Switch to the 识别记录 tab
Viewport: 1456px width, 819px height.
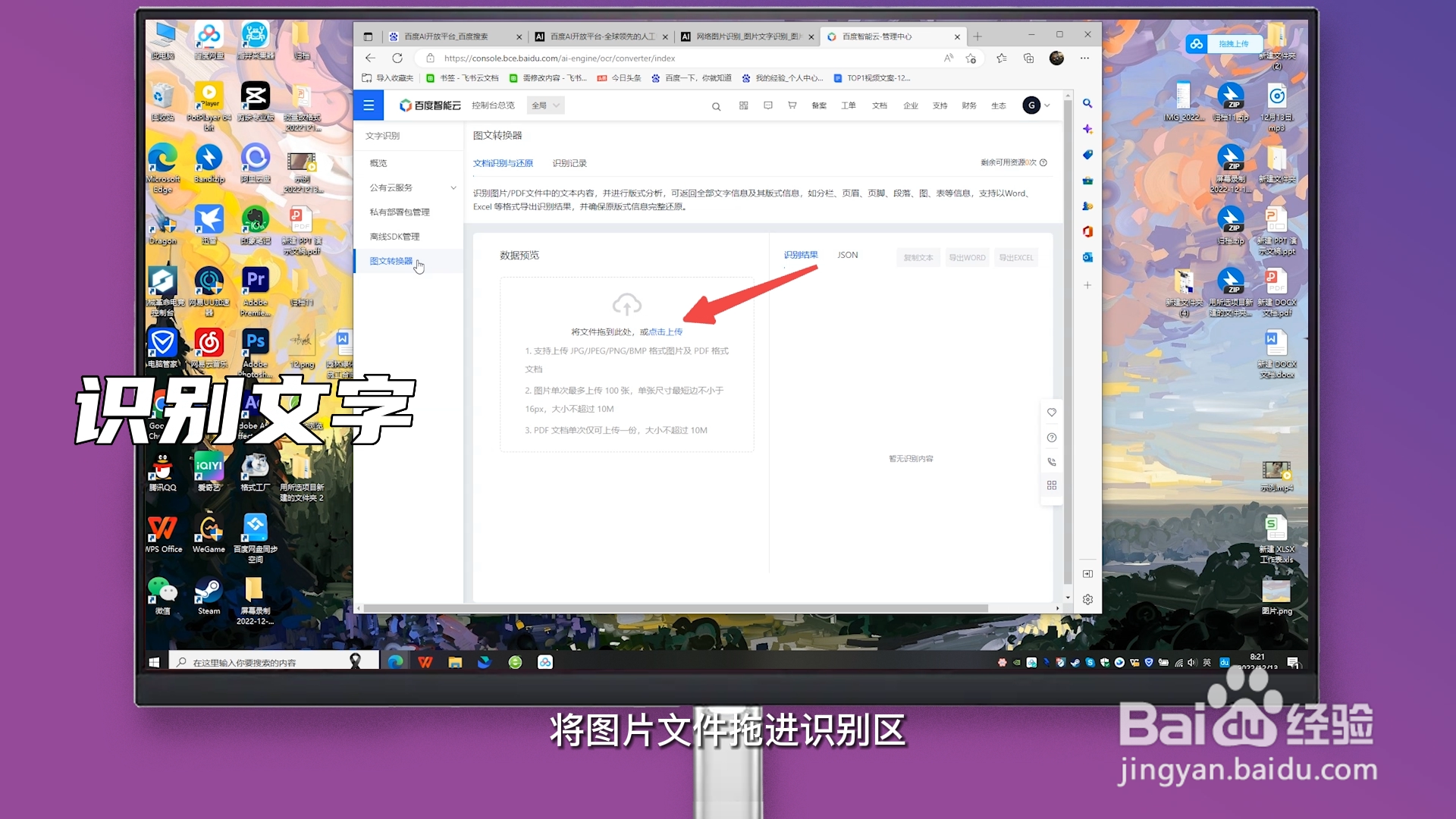click(570, 162)
